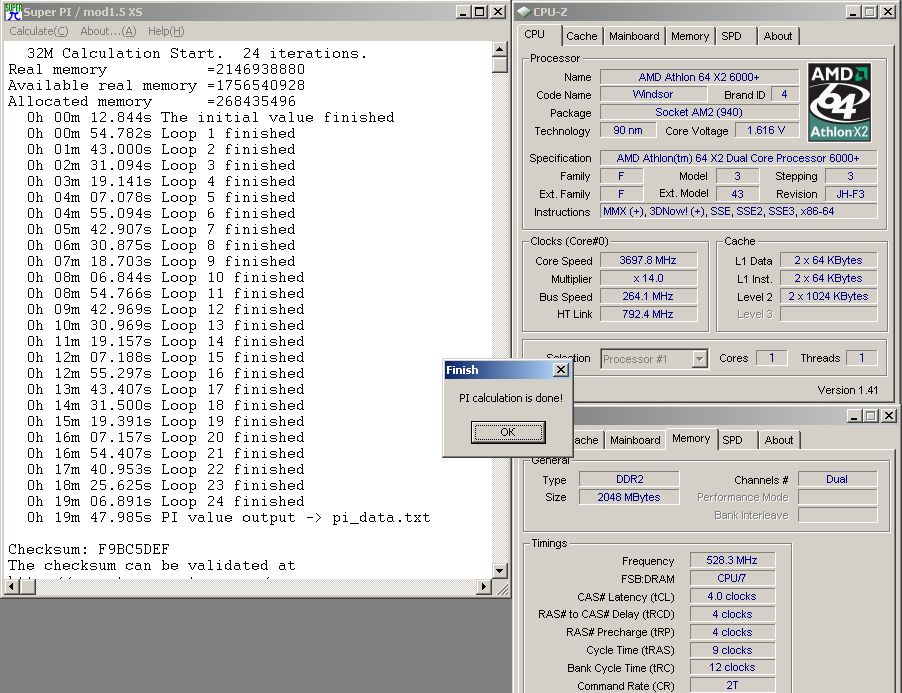Click the Super PI vertical scrollbar up arrow

(499, 49)
